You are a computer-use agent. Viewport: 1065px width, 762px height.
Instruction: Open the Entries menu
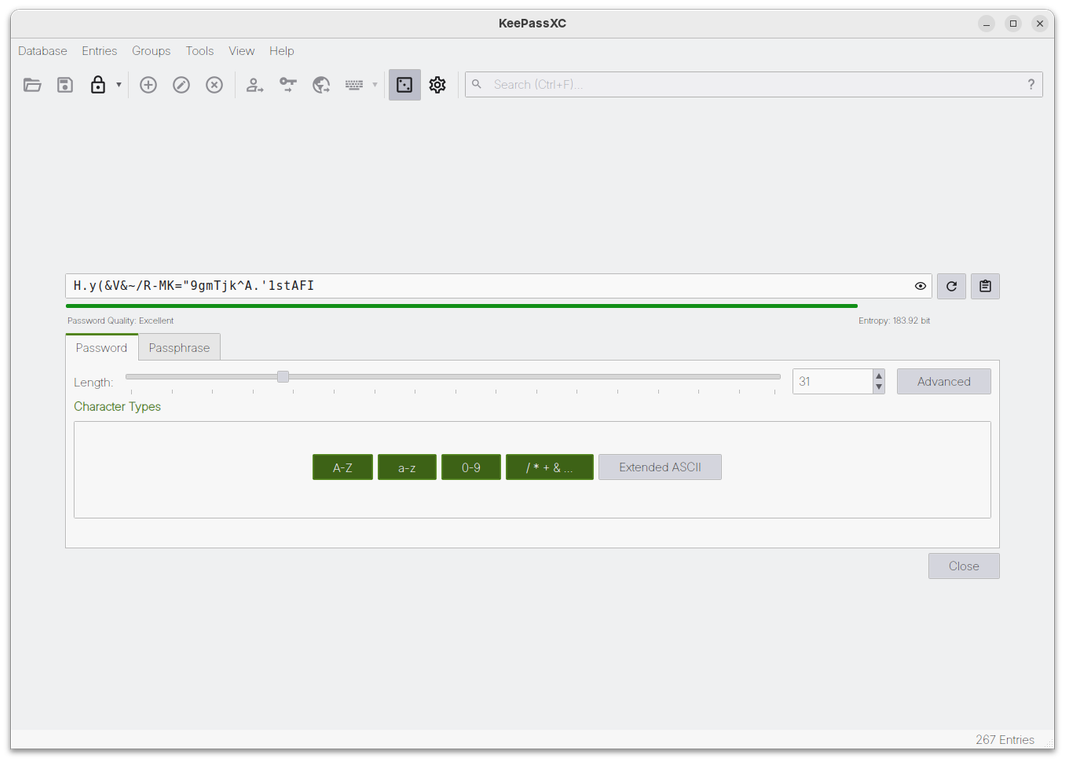coord(99,51)
